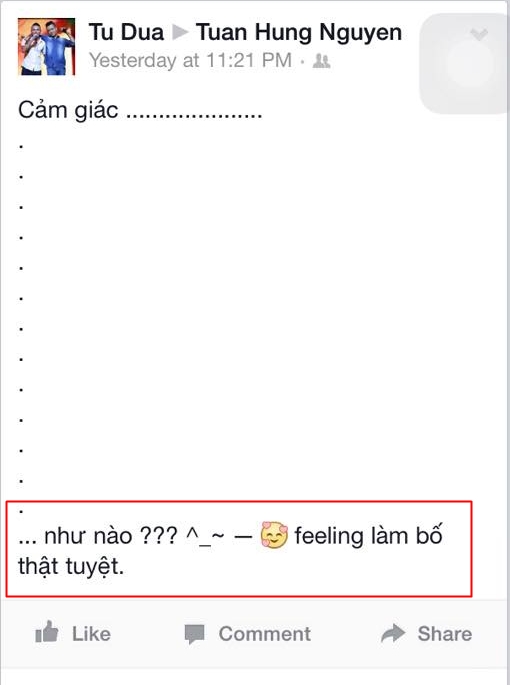Tap the thumbs-up Like icon

pos(46,632)
